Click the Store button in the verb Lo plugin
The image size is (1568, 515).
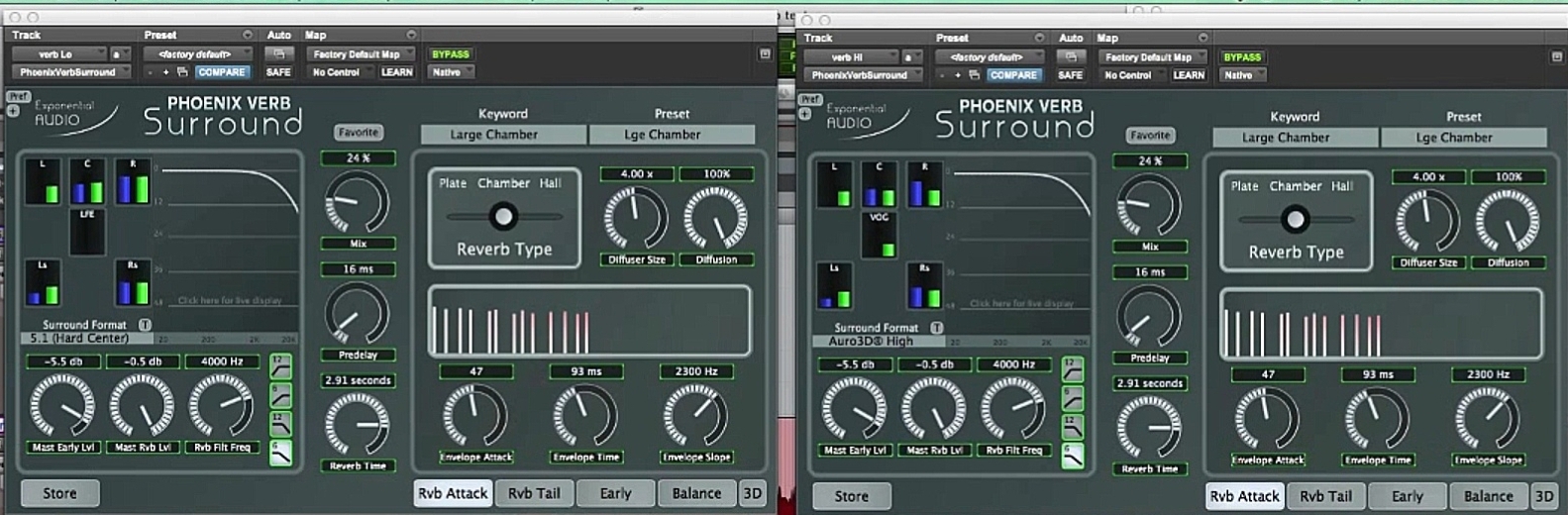click(59, 493)
